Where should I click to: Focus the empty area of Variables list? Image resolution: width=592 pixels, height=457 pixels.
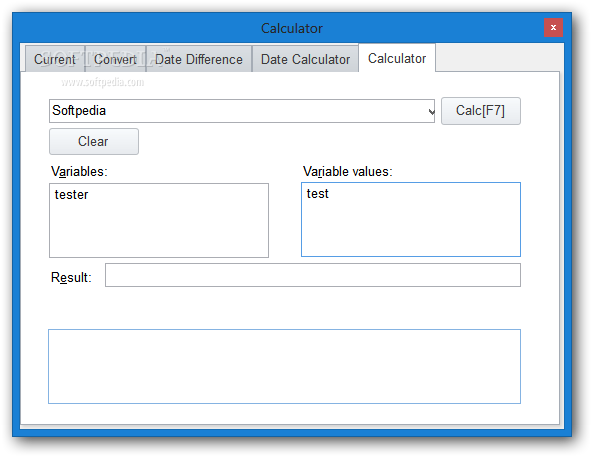[159, 230]
